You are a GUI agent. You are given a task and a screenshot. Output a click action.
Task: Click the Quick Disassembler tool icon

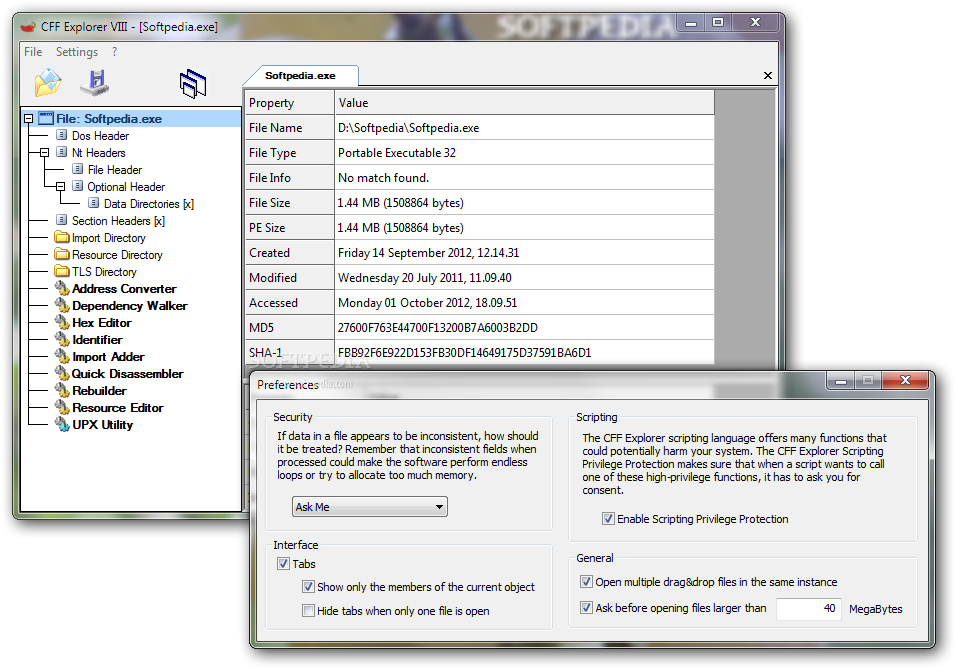[62, 373]
